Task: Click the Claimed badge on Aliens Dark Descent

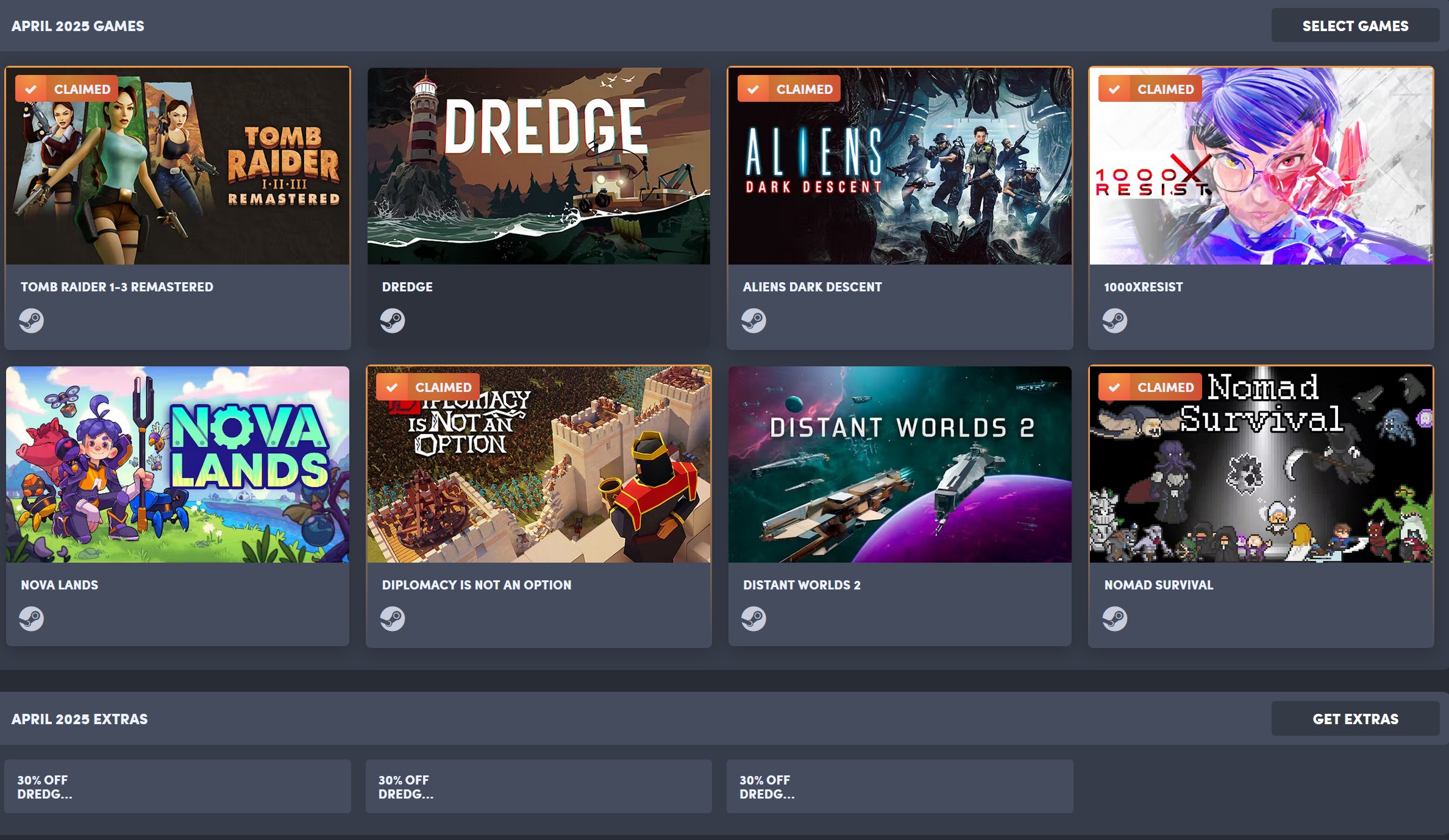Action: tap(789, 89)
